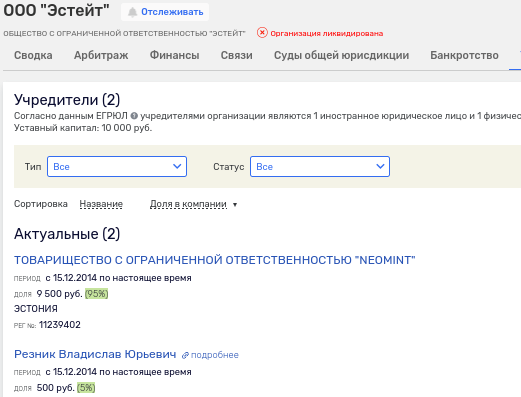521x397 pixels.
Task: Open Резник Владислав Юрьевич profile
Action: coord(95,354)
